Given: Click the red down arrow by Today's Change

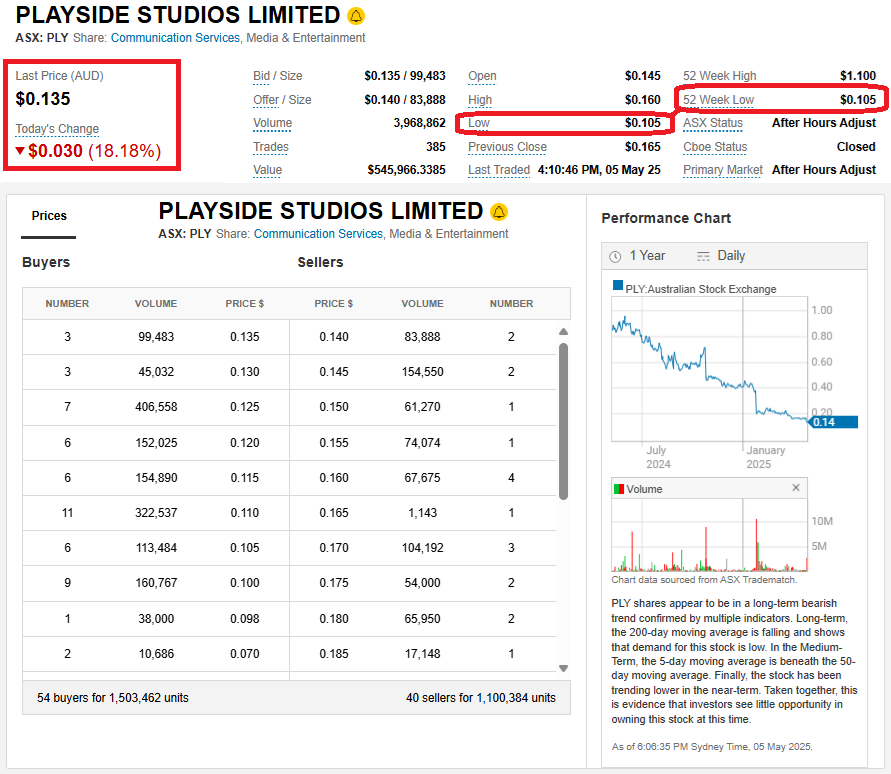Looking at the screenshot, I should (x=20, y=152).
